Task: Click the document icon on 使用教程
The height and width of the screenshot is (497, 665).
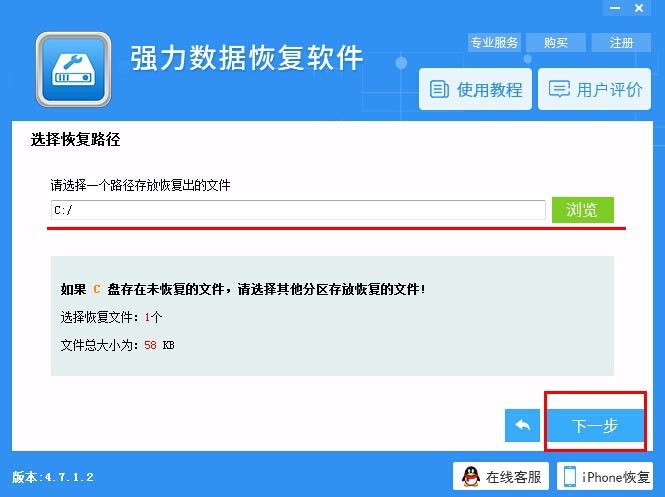Action: pos(439,89)
